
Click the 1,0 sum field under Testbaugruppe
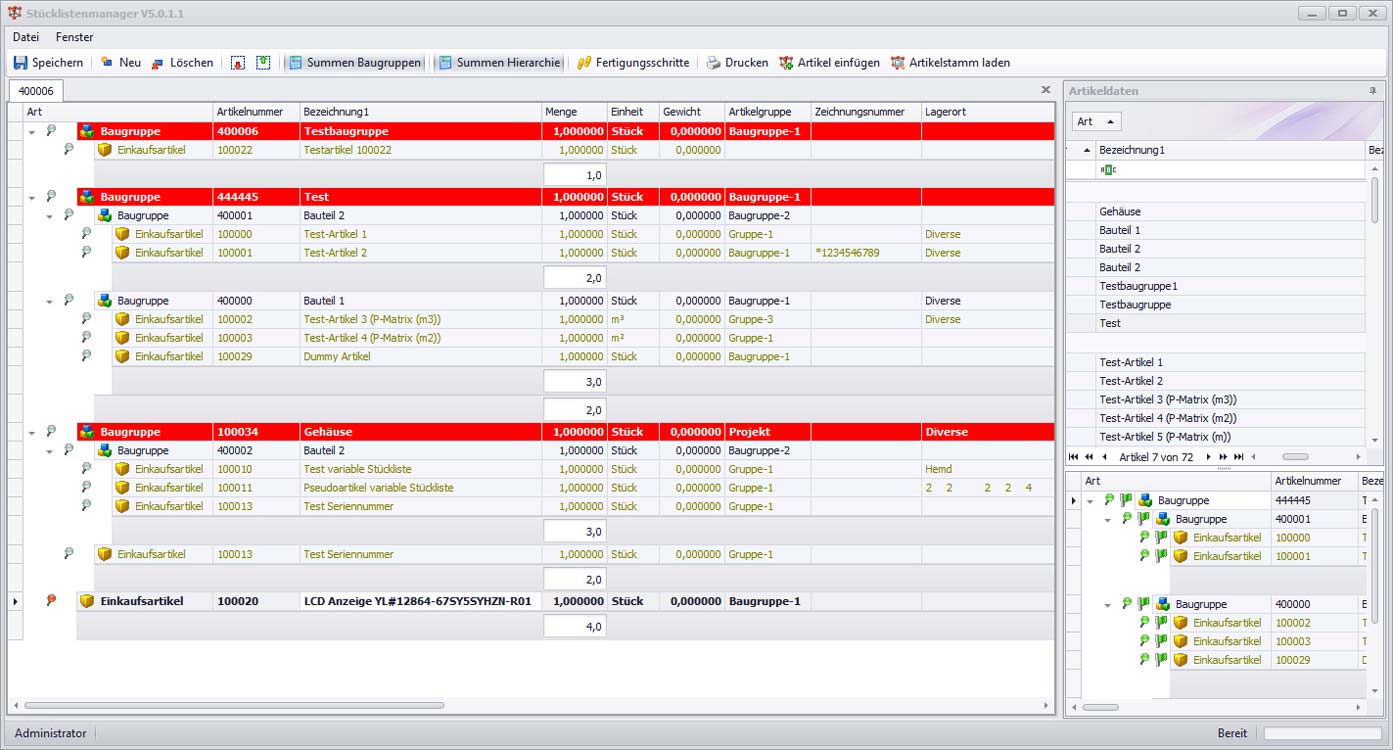tap(574, 175)
